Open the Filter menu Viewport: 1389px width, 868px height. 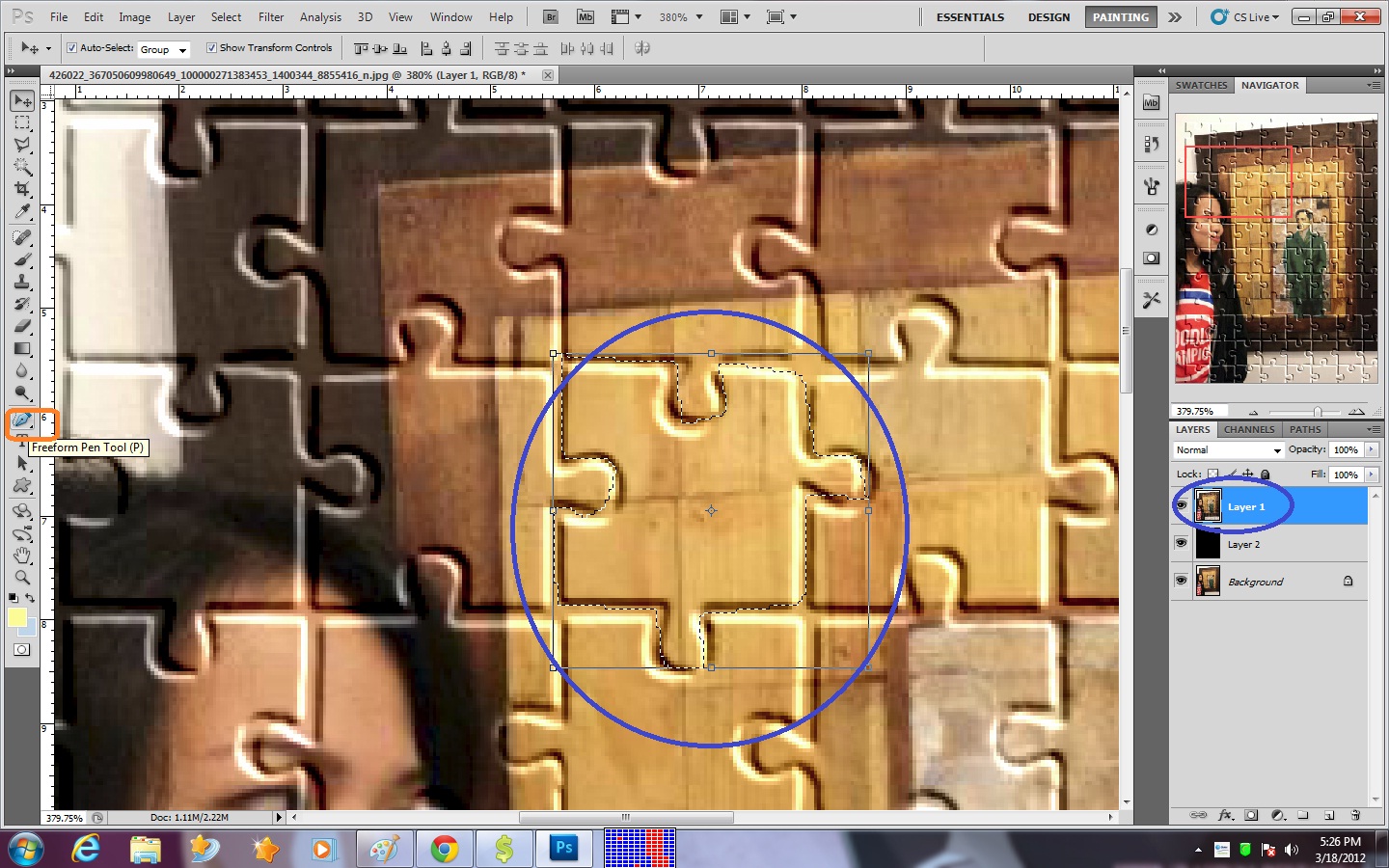[270, 16]
